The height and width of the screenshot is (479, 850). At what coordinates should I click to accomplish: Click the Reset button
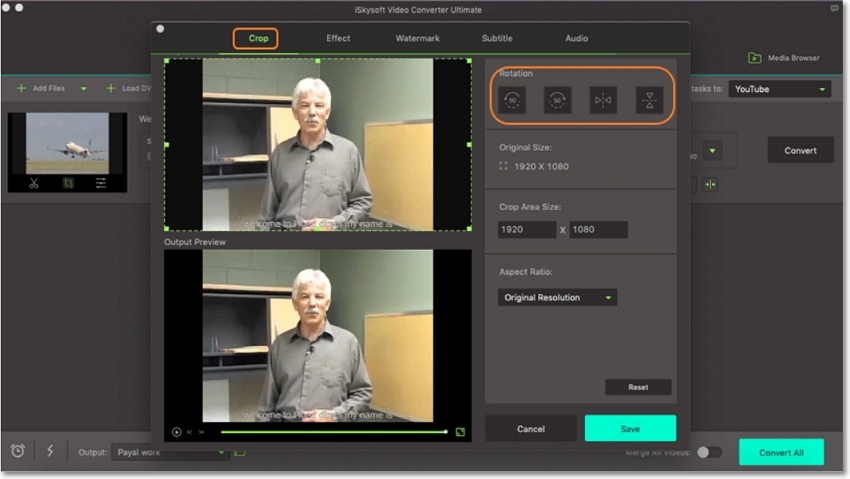click(x=638, y=387)
